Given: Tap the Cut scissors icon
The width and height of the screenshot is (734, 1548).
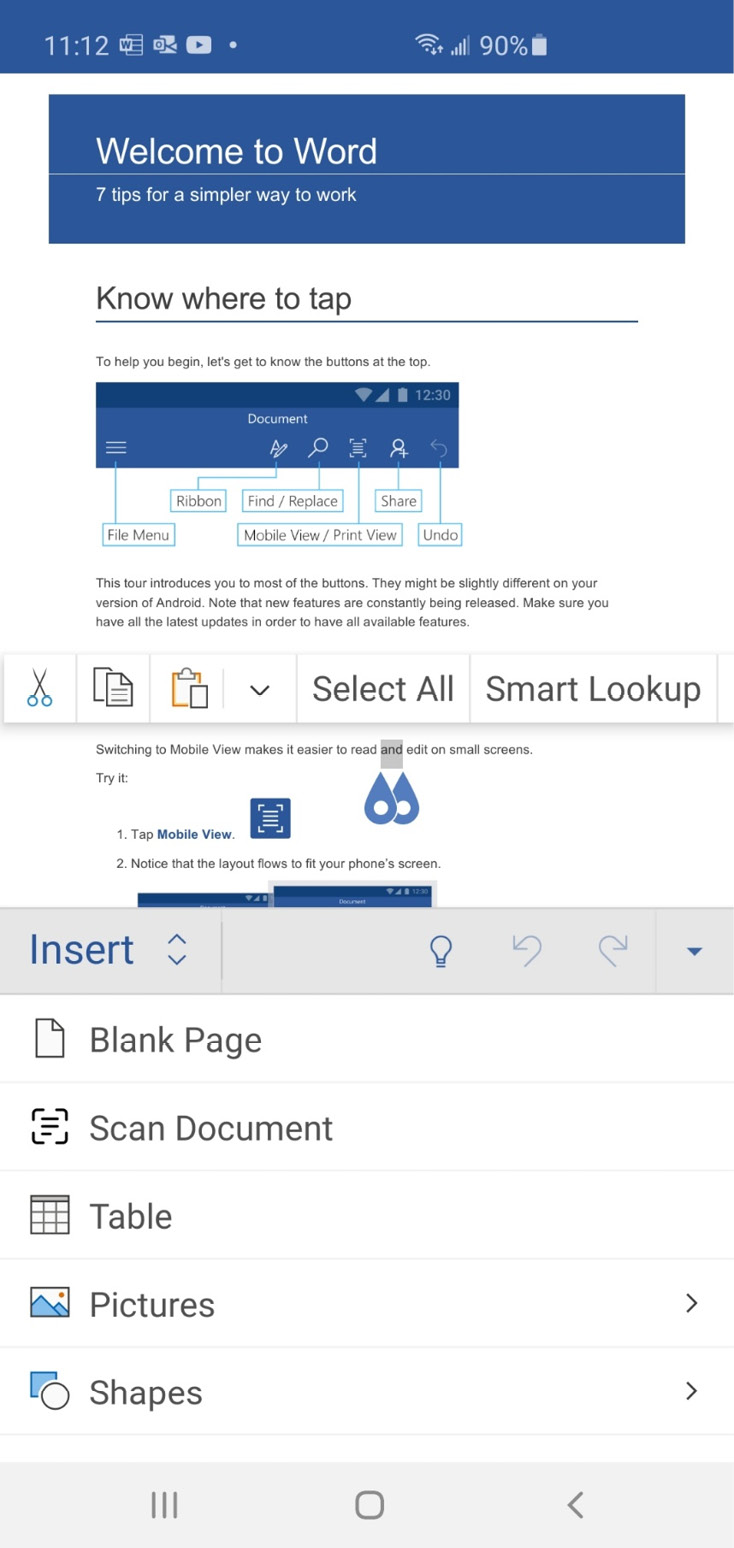Looking at the screenshot, I should [x=40, y=688].
